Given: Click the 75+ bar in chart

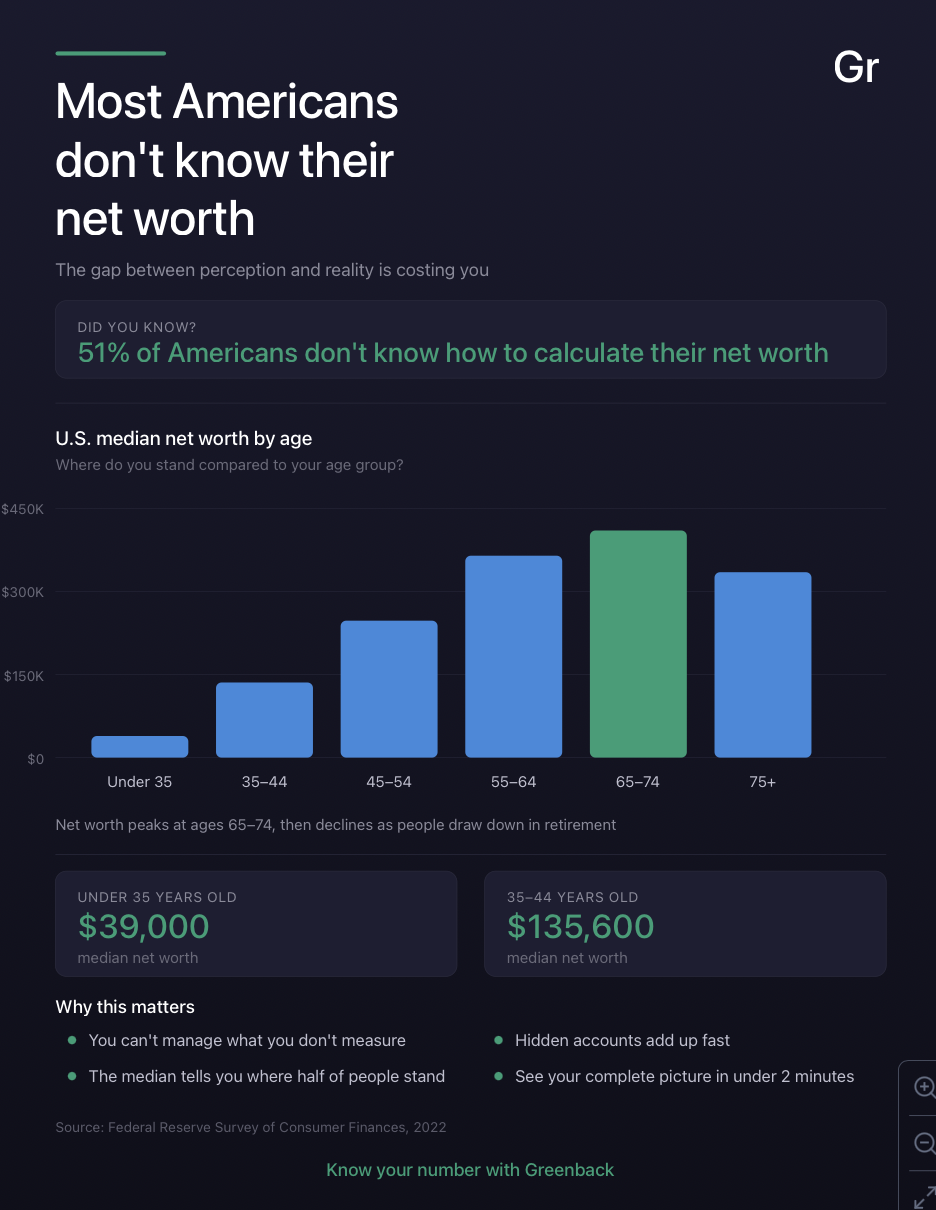Looking at the screenshot, I should [762, 665].
